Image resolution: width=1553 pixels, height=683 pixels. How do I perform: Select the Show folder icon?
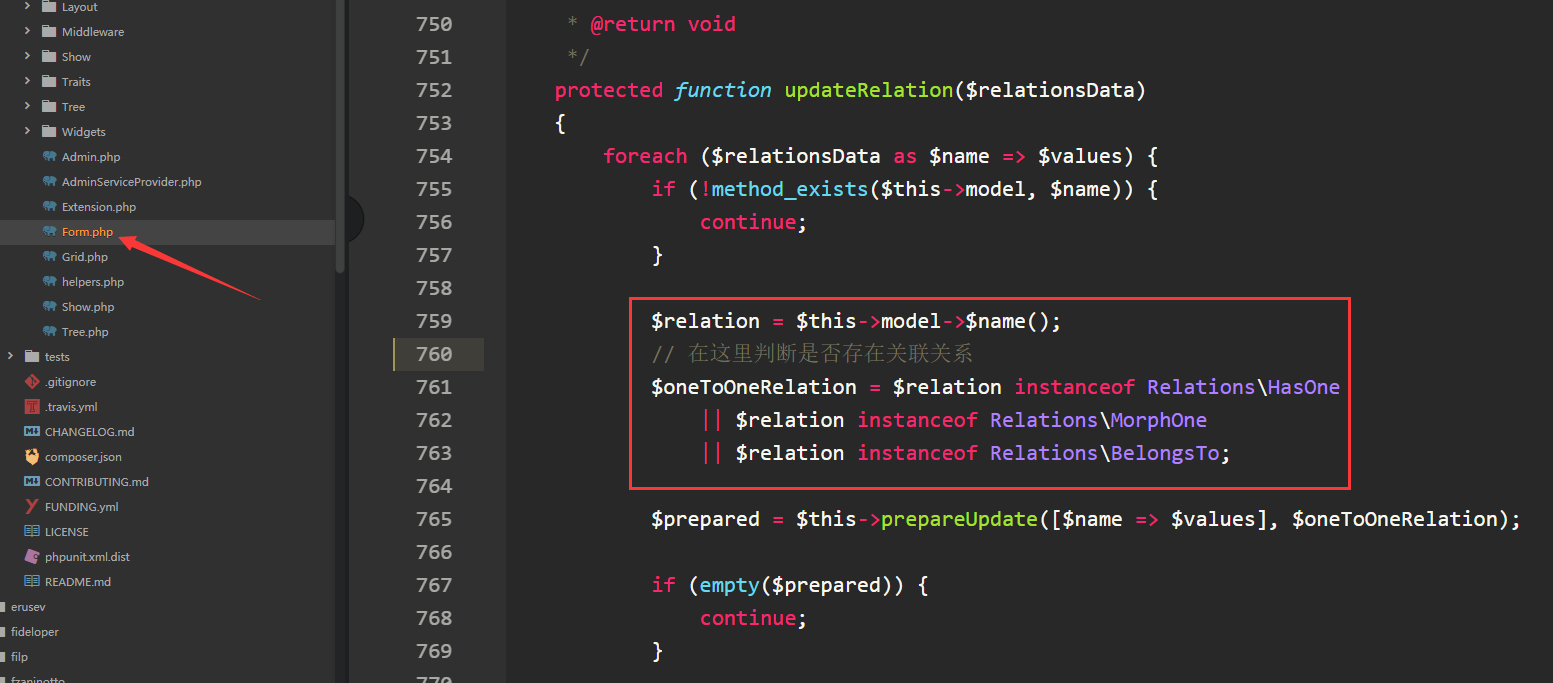[49, 57]
